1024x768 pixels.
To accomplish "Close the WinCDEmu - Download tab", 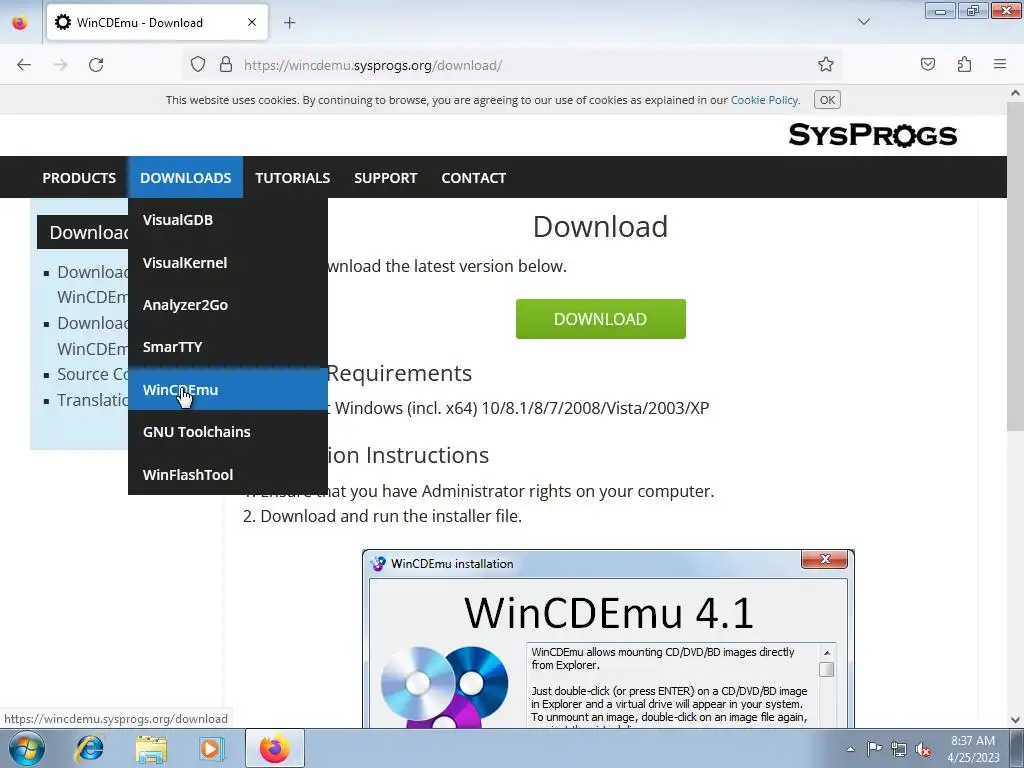I will tap(252, 22).
